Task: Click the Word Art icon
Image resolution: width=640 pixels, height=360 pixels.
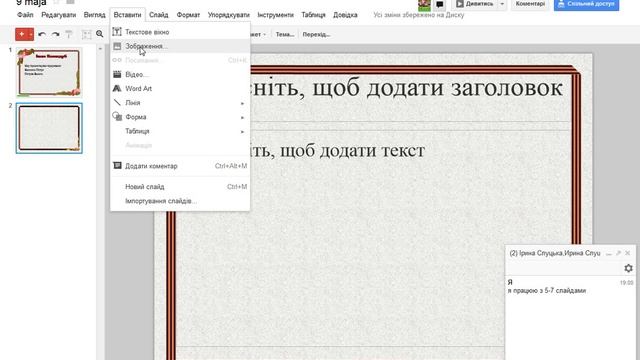Action: point(117,88)
